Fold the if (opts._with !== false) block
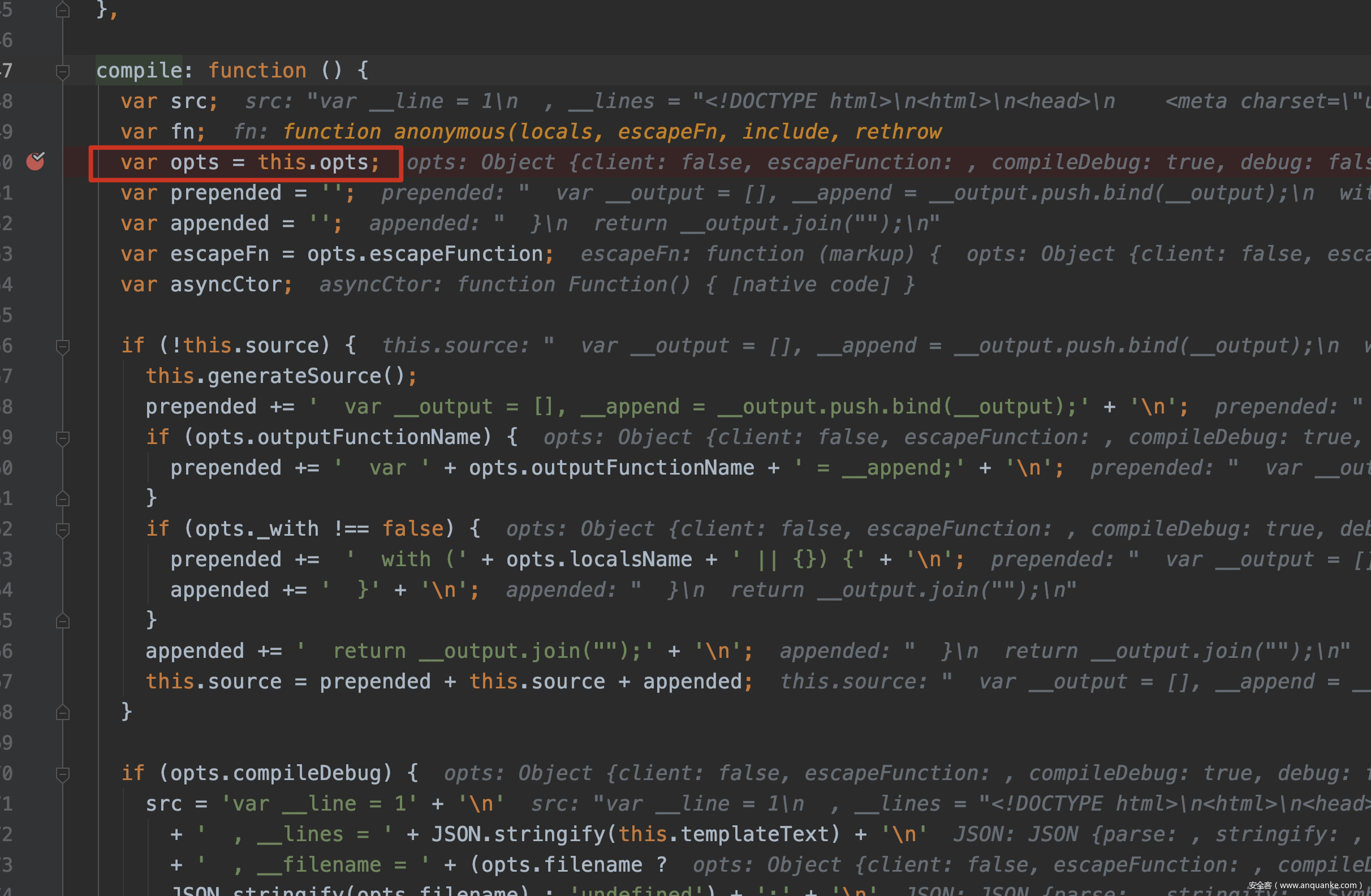Screen dimensions: 1371x896 click(x=63, y=529)
